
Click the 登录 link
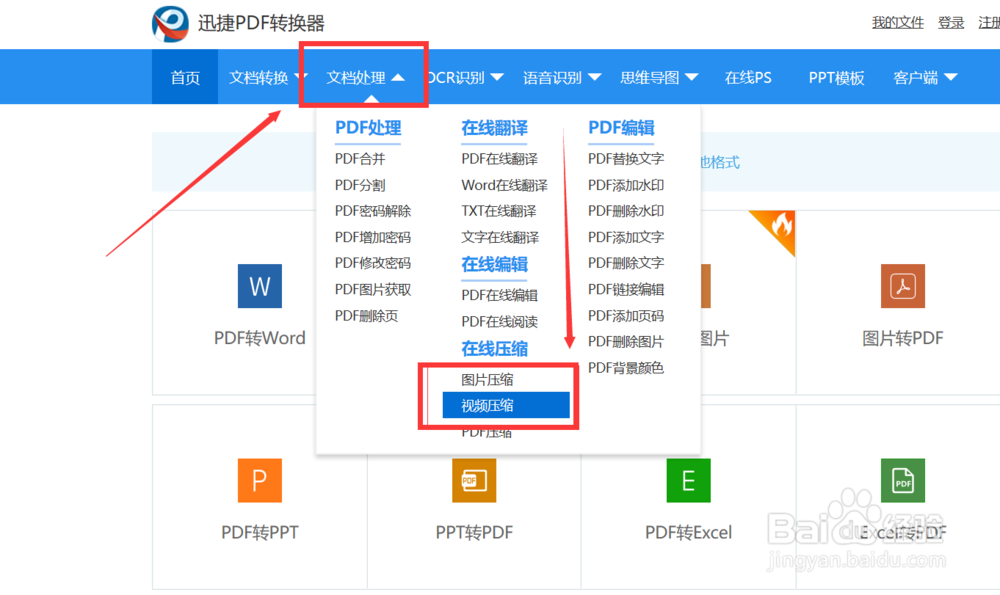951,23
